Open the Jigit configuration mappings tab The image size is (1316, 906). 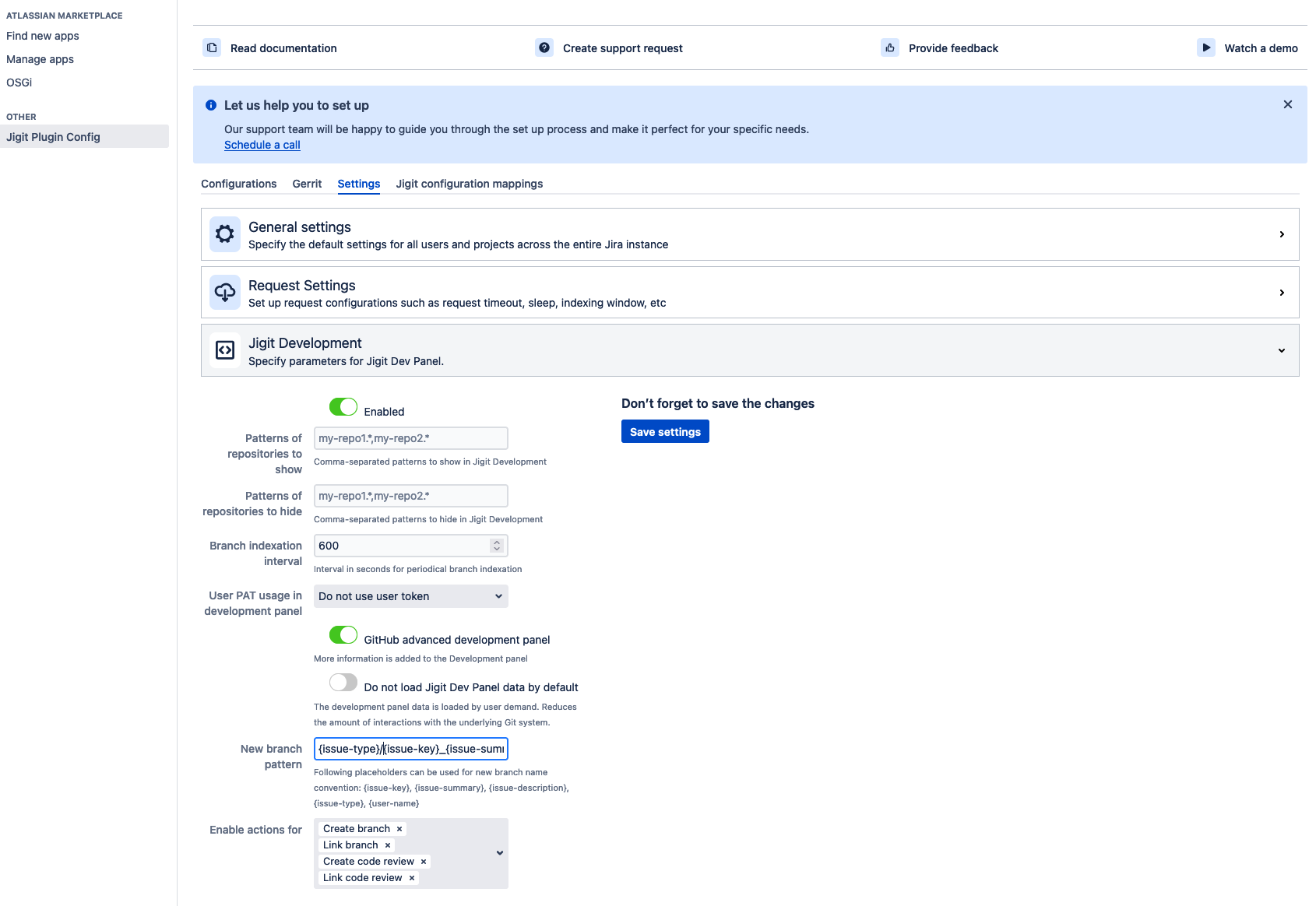[469, 184]
